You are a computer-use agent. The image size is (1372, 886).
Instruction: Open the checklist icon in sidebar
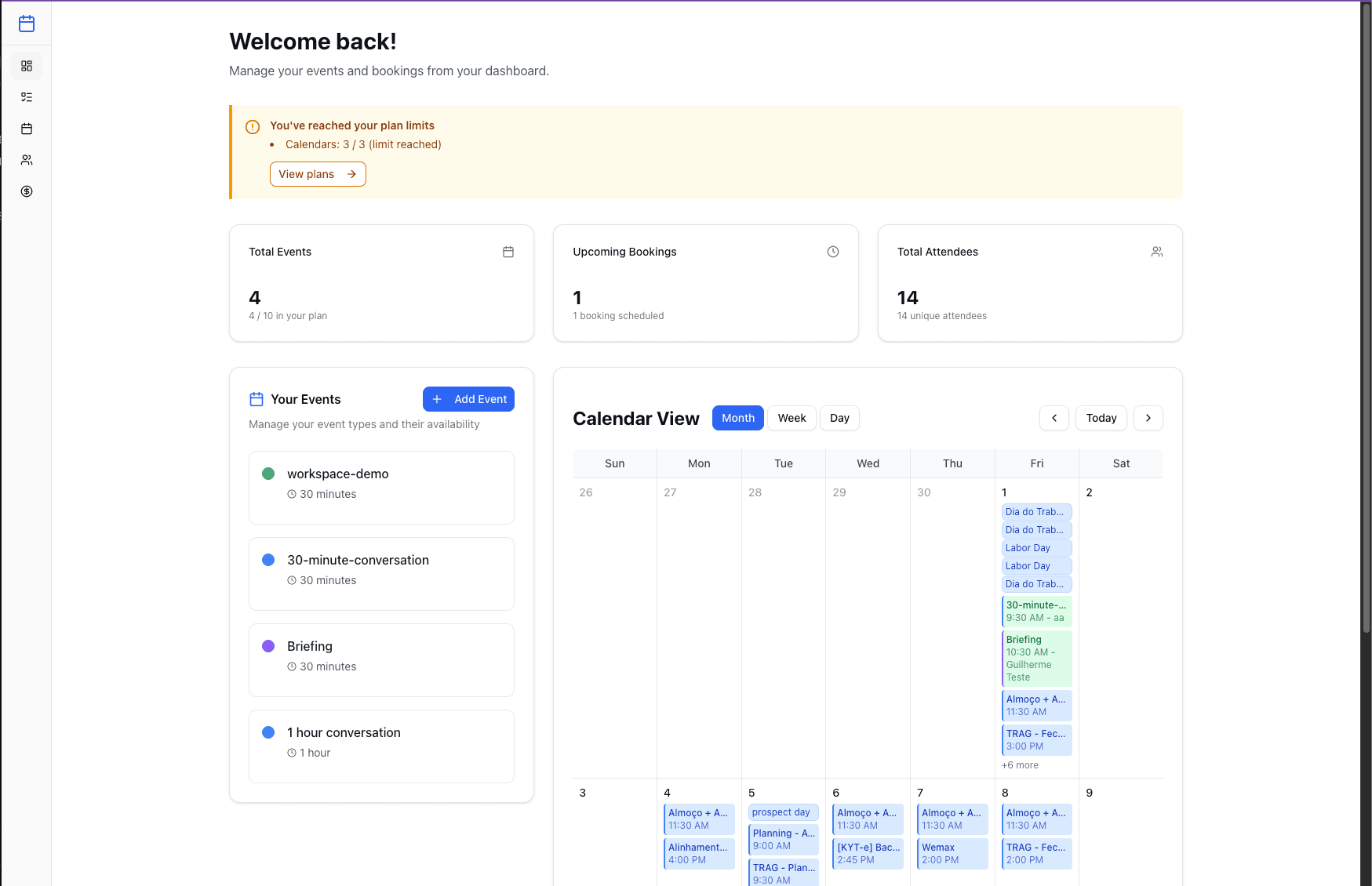click(x=27, y=97)
